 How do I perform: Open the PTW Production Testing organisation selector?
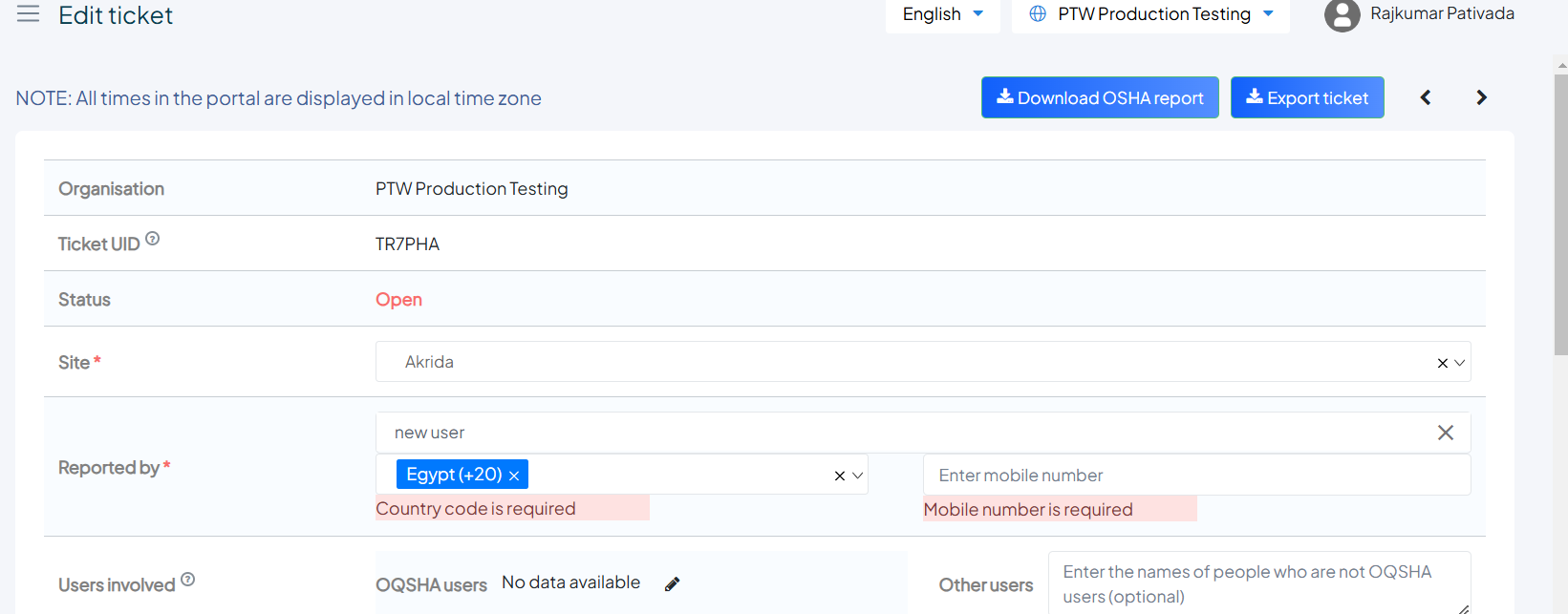pyautogui.click(x=1150, y=14)
